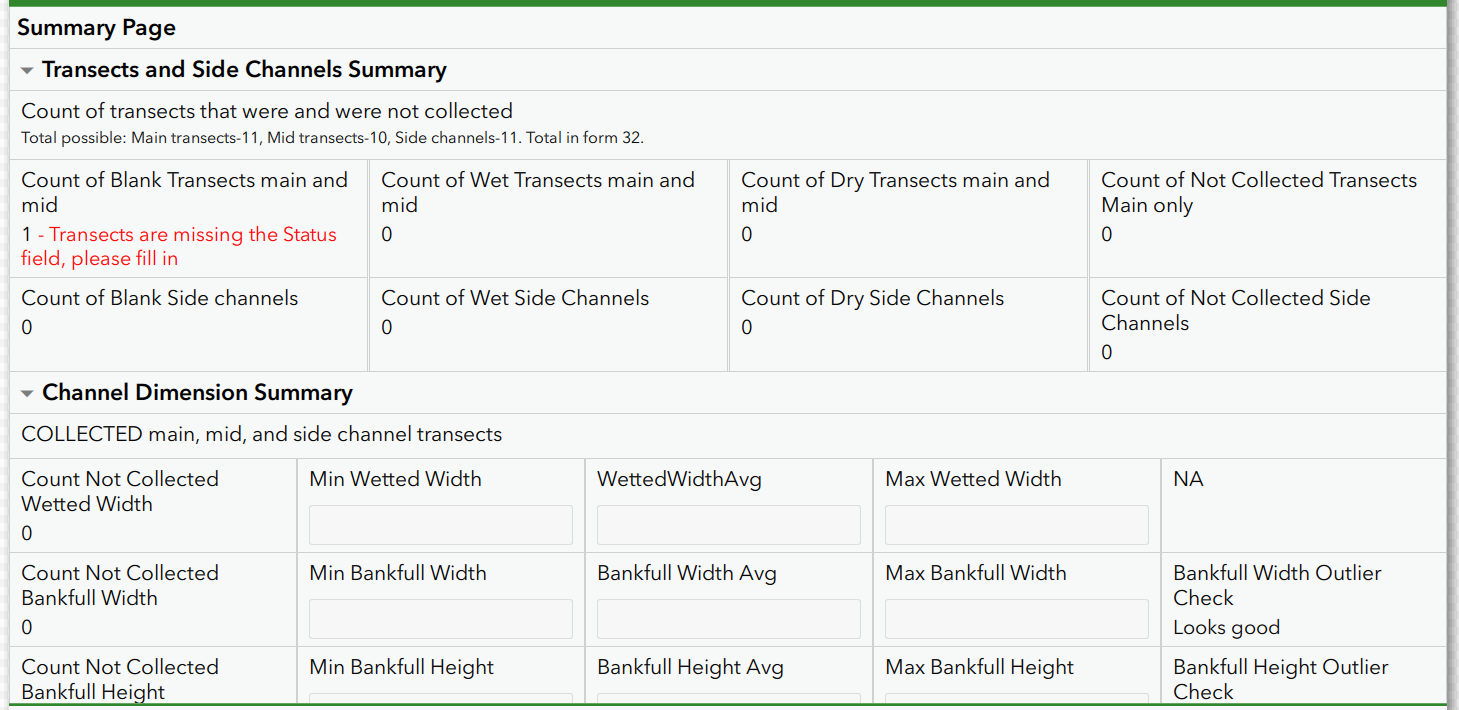
Task: Select the Count of Wet Side Channels label
Action: pos(515,298)
